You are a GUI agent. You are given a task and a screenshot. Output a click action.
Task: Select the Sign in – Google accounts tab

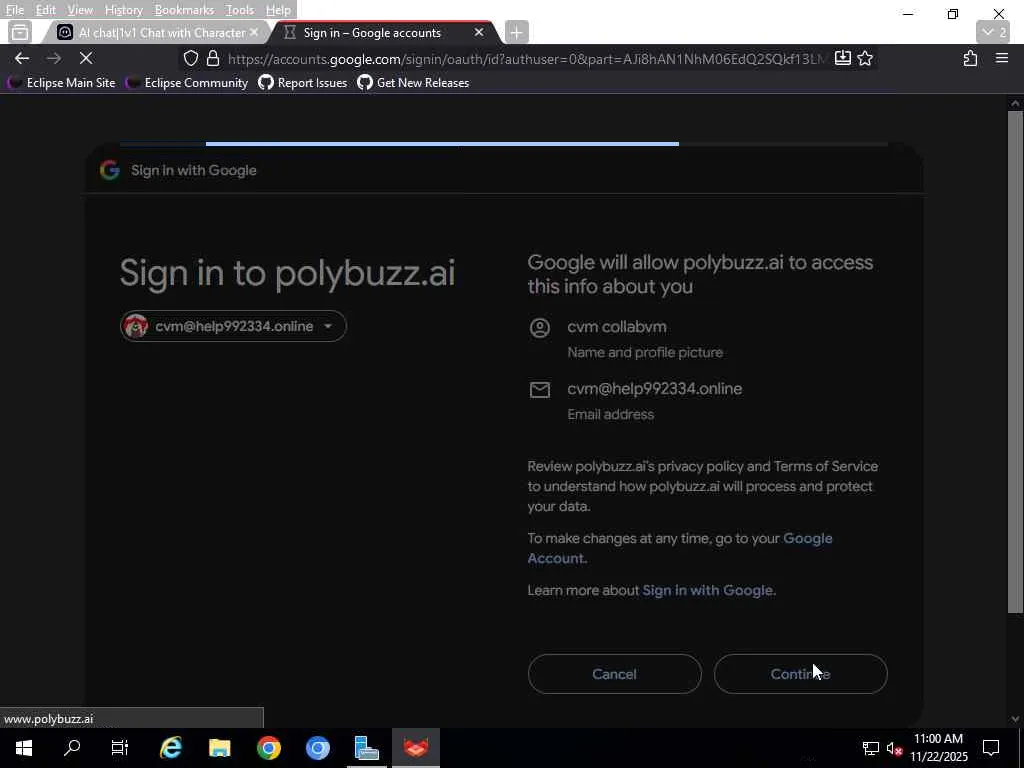coord(384,32)
